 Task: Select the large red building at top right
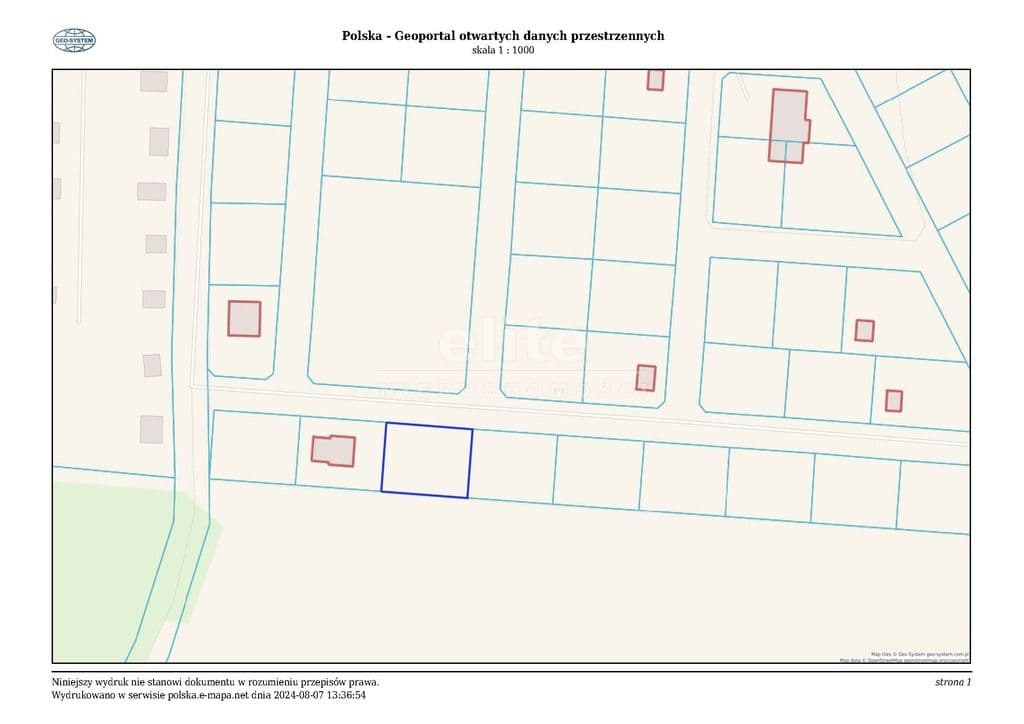coord(788,124)
